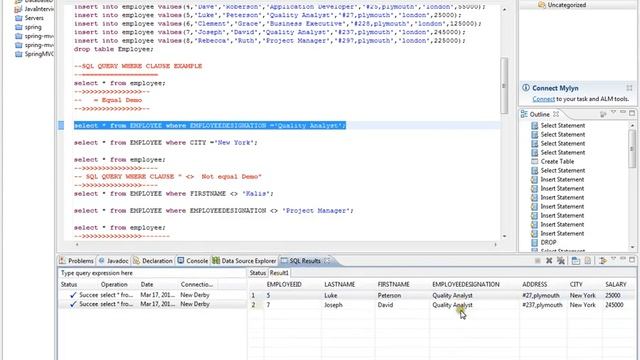Select the #27,plymouth address cell
This screenshot has width=640, height=360.
(x=541, y=295)
